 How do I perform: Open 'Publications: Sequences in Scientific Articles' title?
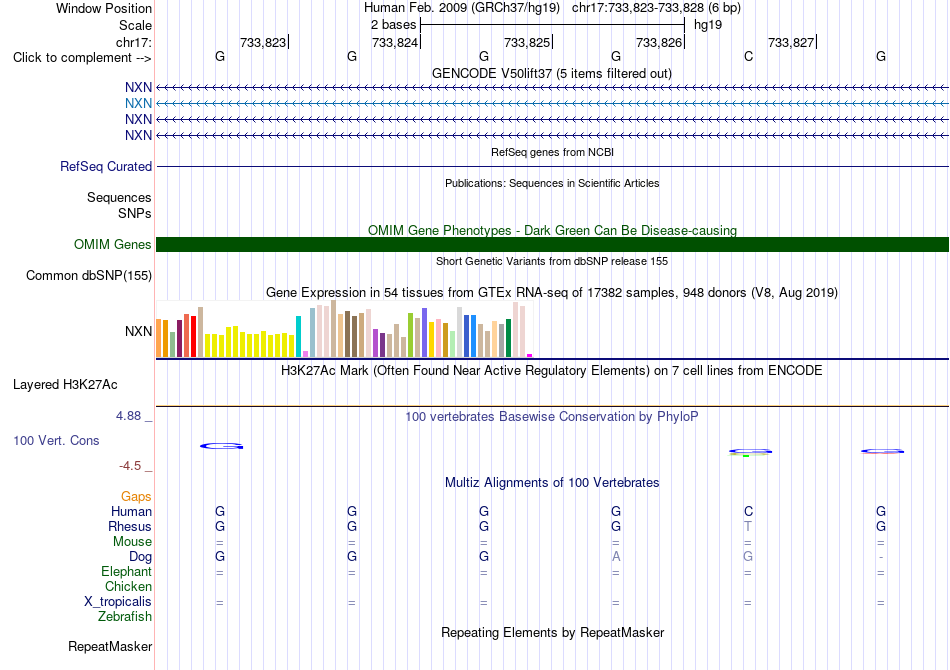[x=552, y=183]
